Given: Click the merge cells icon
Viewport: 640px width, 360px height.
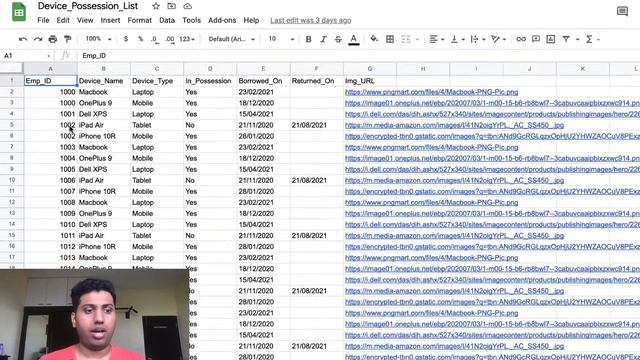Looking at the screenshot, I should coord(405,39).
